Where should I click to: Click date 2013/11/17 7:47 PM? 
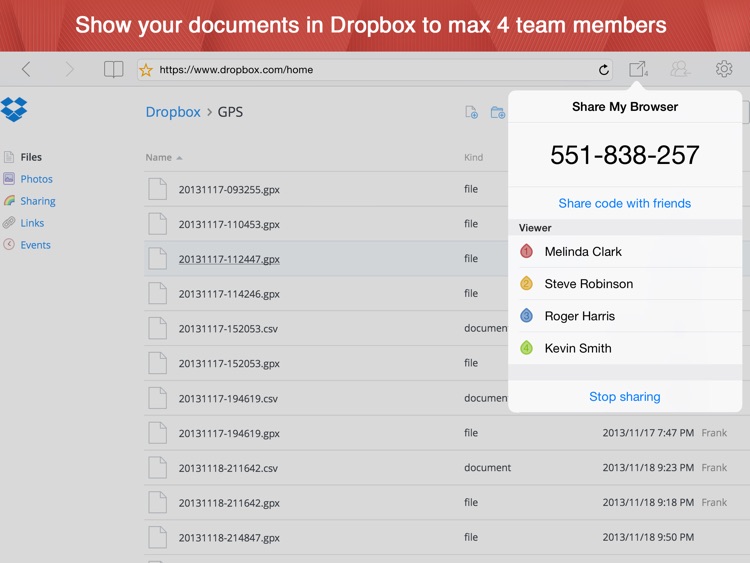pos(648,433)
